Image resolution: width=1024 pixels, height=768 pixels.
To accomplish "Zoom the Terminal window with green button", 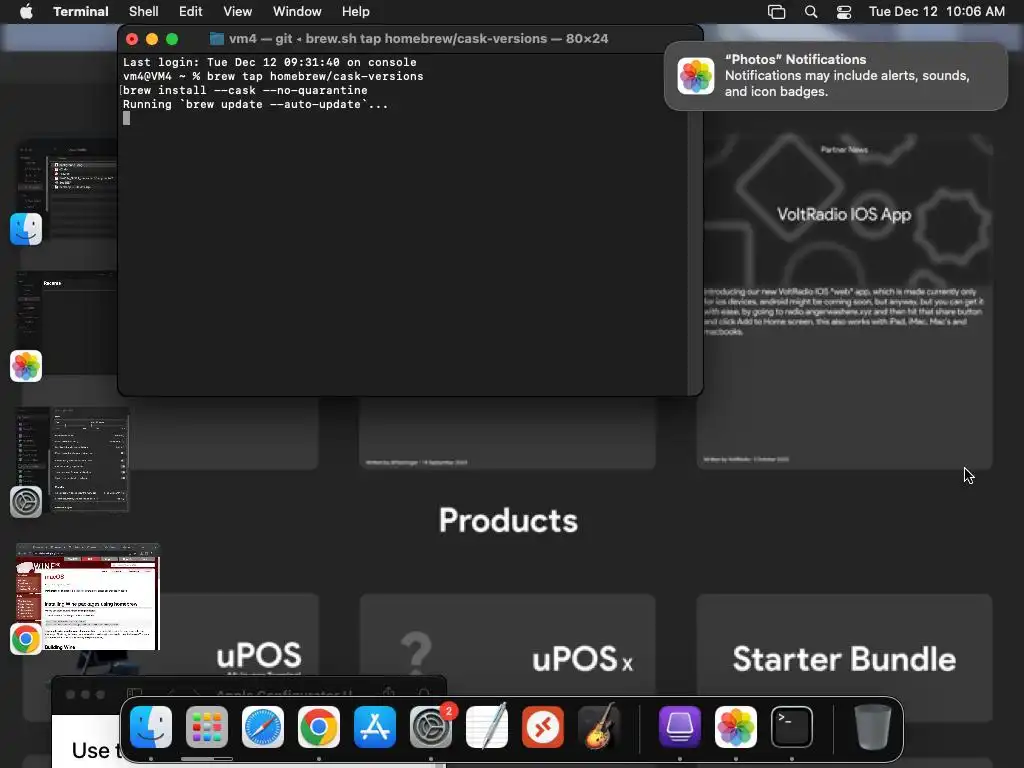I will (x=172, y=39).
